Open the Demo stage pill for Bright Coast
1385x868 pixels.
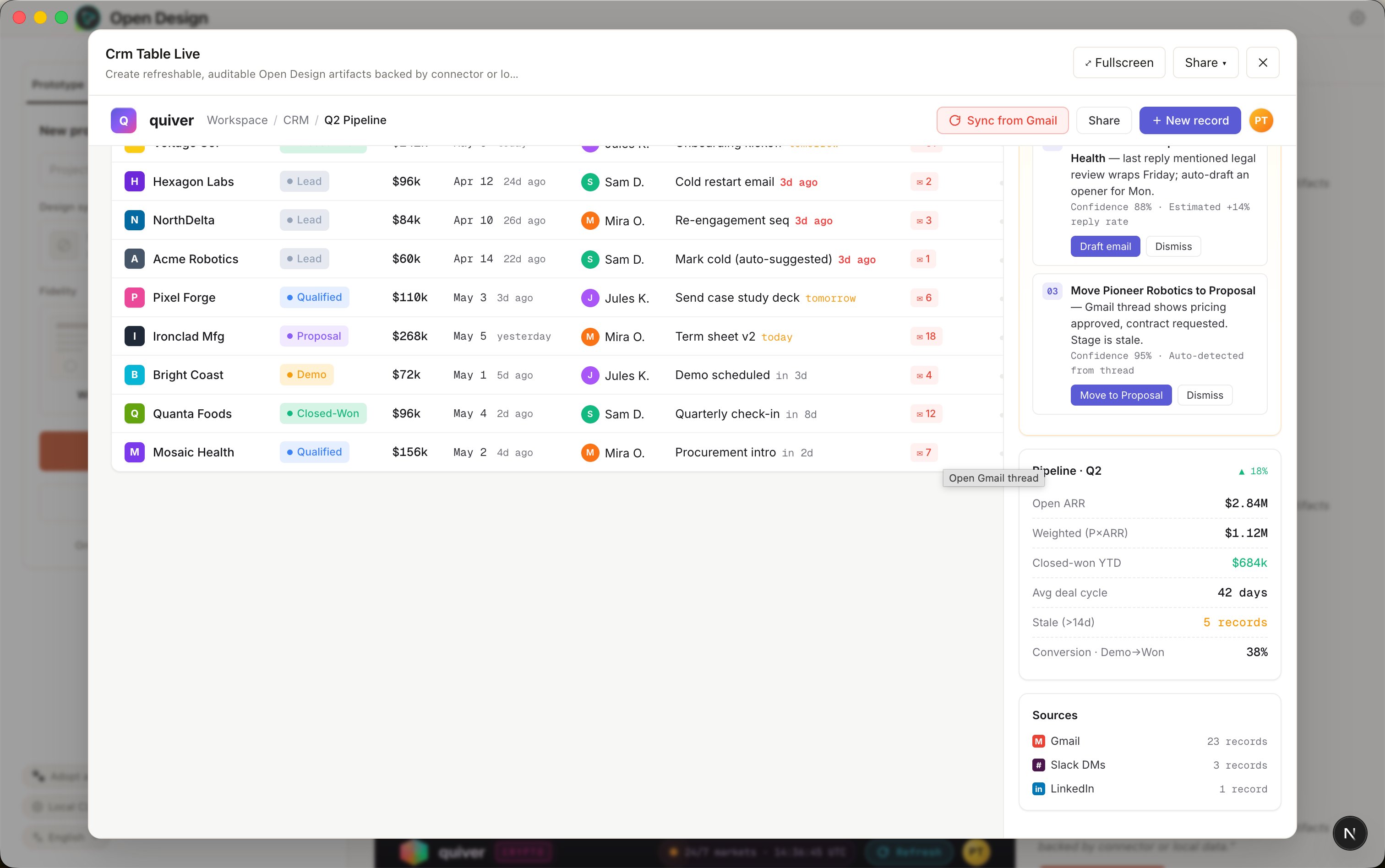pyautogui.click(x=306, y=374)
